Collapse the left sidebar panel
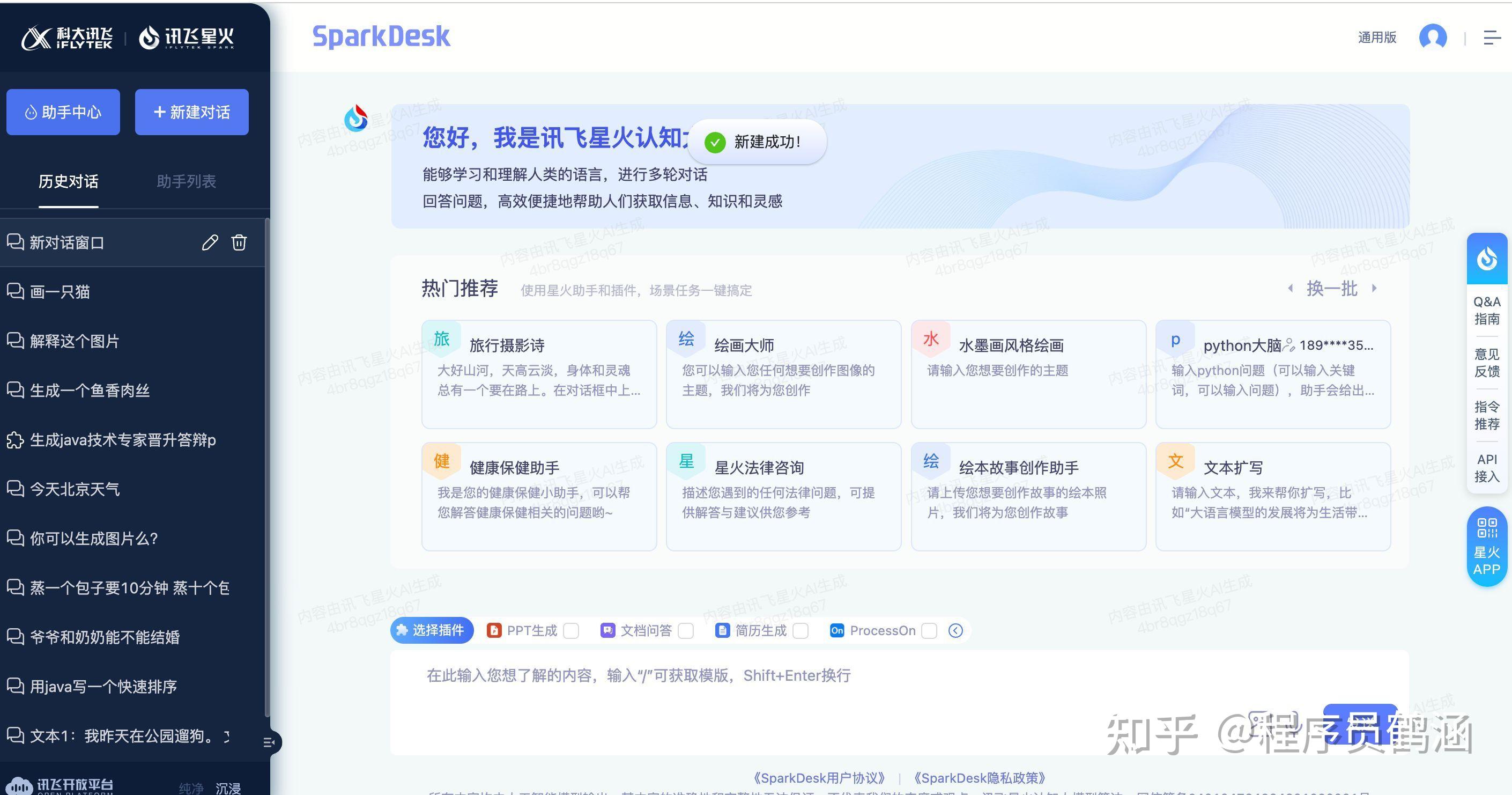1512x795 pixels. pyautogui.click(x=269, y=742)
